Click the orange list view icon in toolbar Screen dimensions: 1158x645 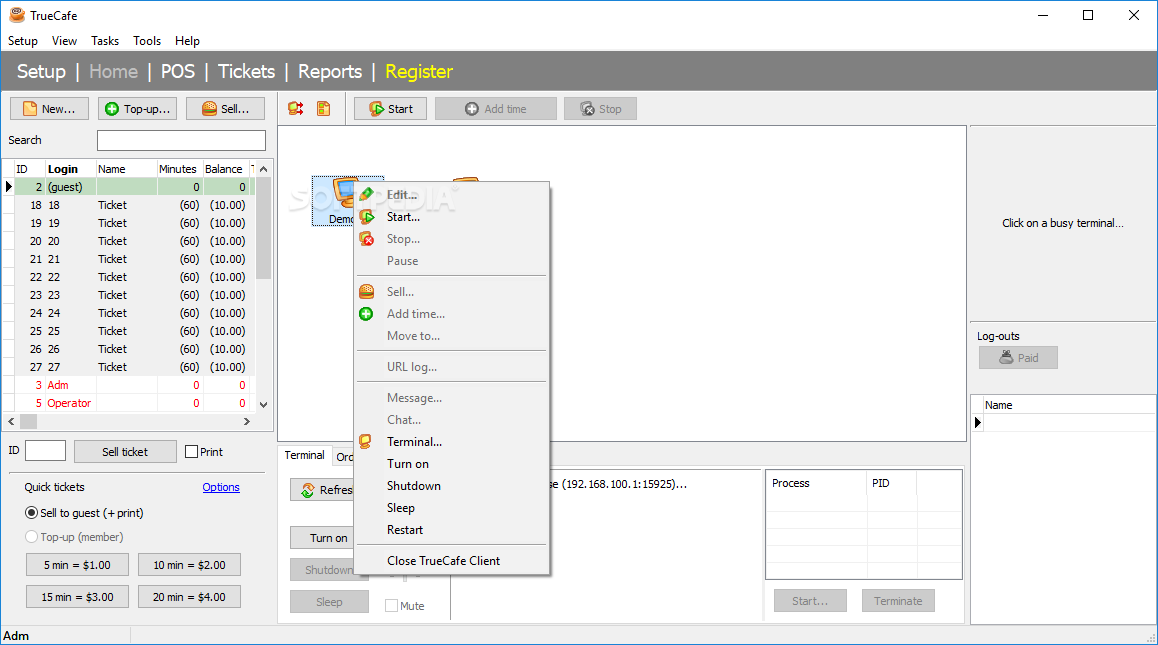(323, 109)
